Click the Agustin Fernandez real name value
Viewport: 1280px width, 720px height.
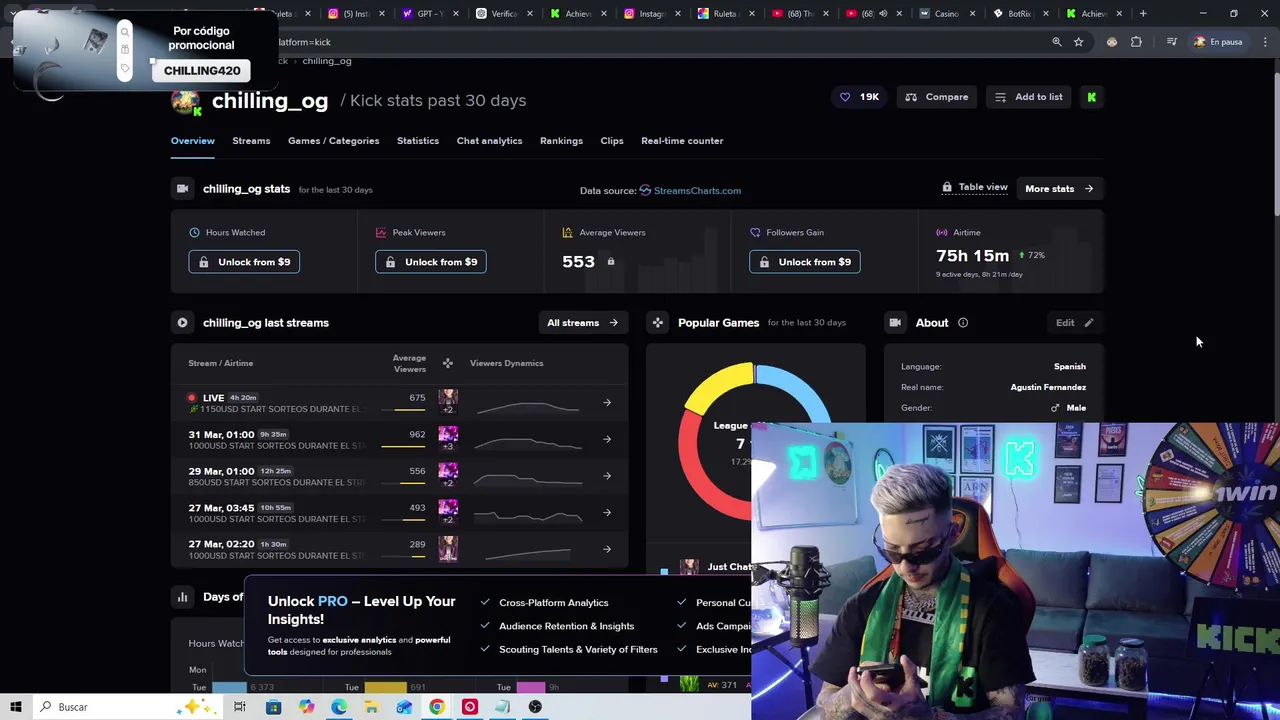1048,387
